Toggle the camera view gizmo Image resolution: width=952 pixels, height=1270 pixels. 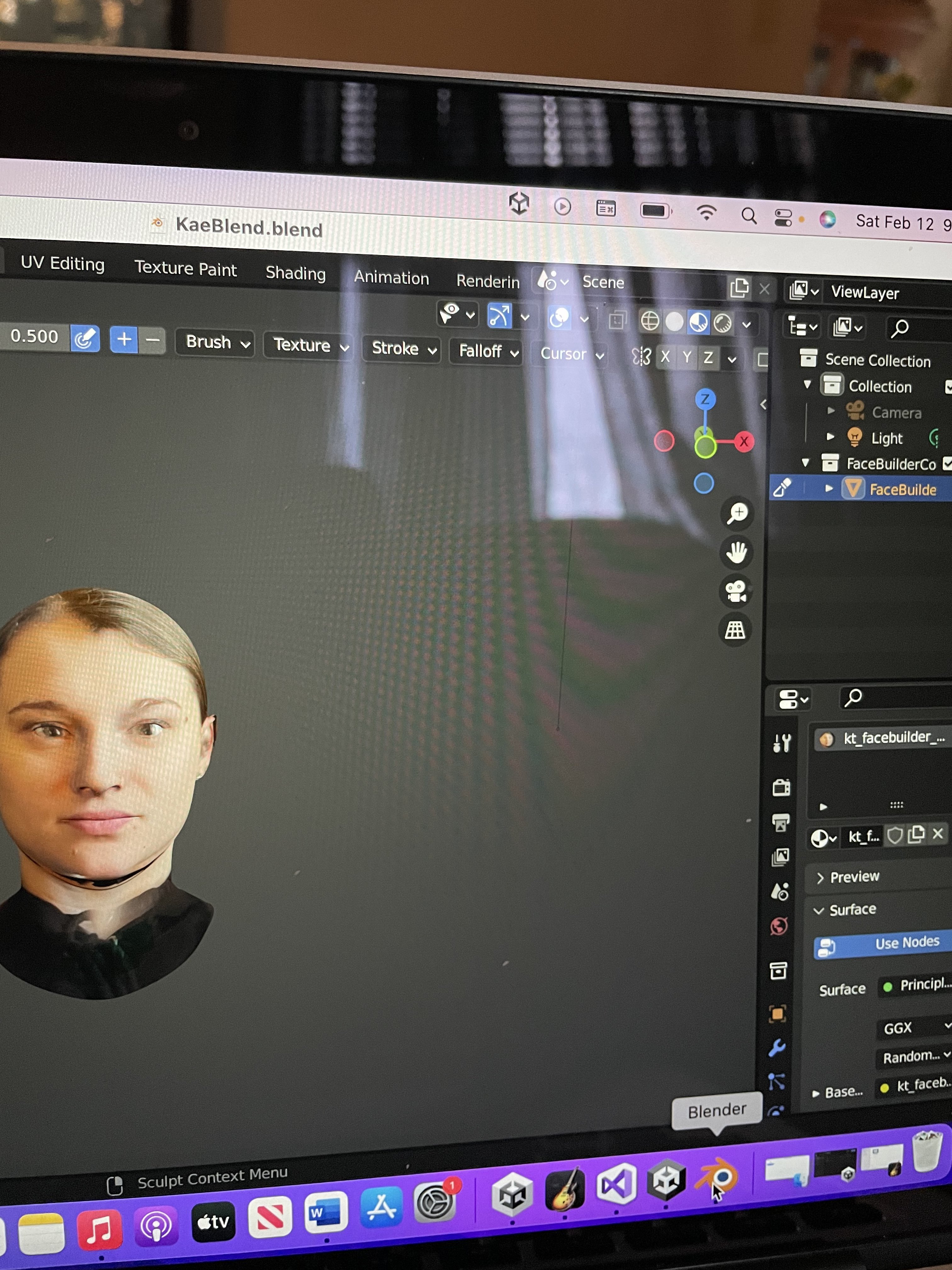coord(736,591)
